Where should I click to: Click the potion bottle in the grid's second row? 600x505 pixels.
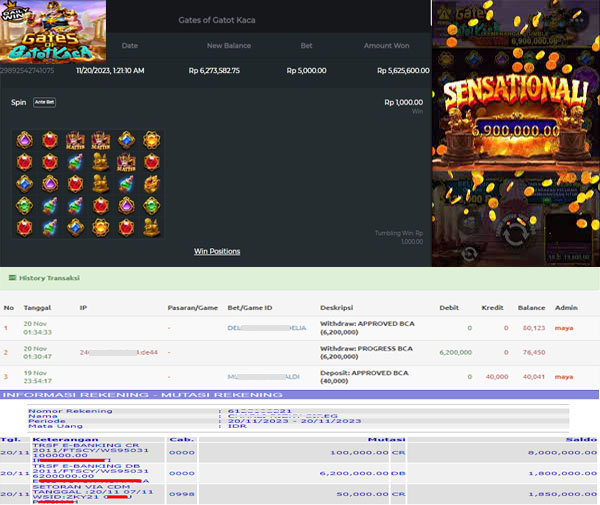coord(75,162)
